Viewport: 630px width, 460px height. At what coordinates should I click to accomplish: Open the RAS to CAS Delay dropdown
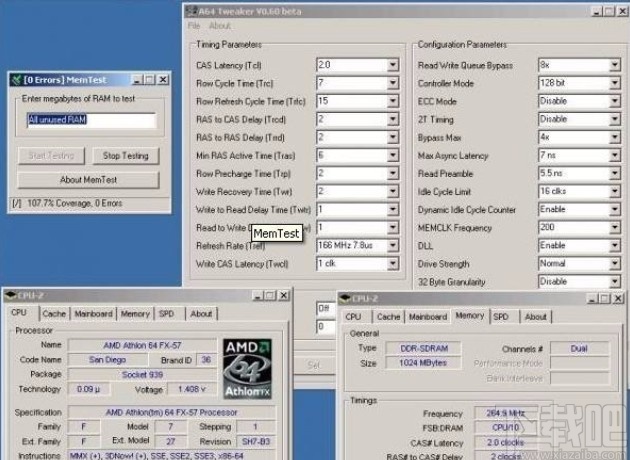pos(393,119)
